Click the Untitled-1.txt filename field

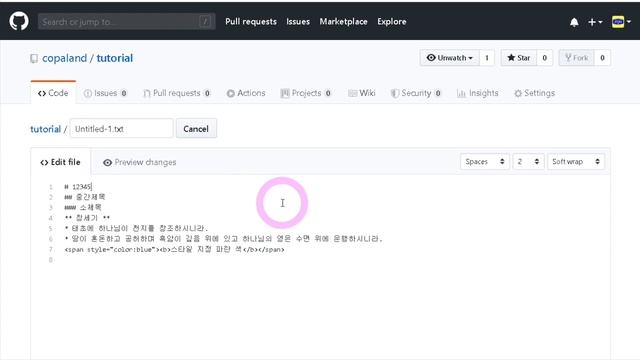pyautogui.click(x=122, y=129)
